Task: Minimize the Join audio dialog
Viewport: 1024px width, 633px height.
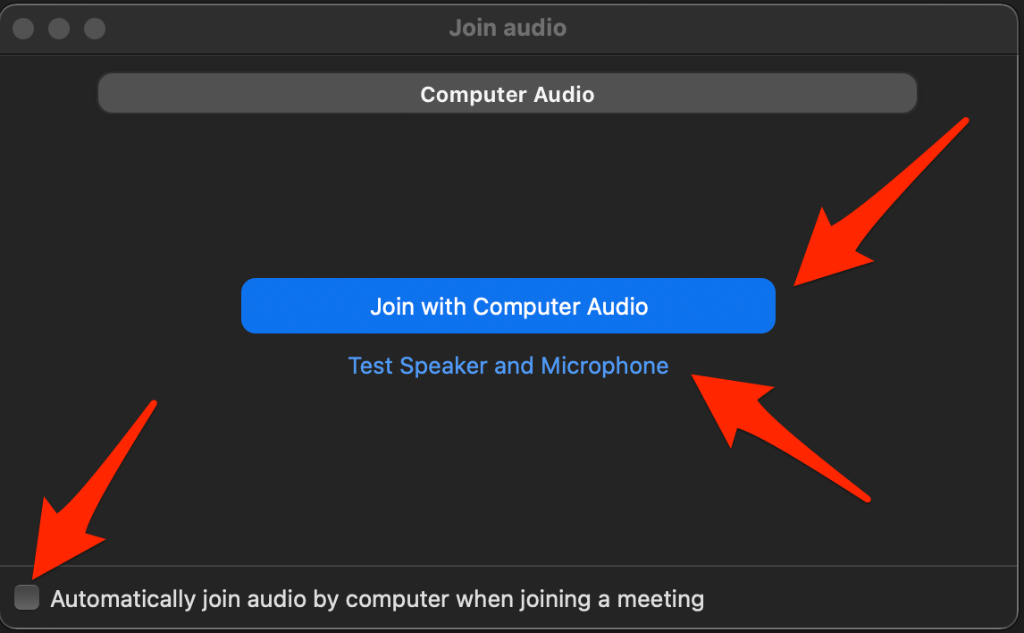Action: (x=59, y=28)
